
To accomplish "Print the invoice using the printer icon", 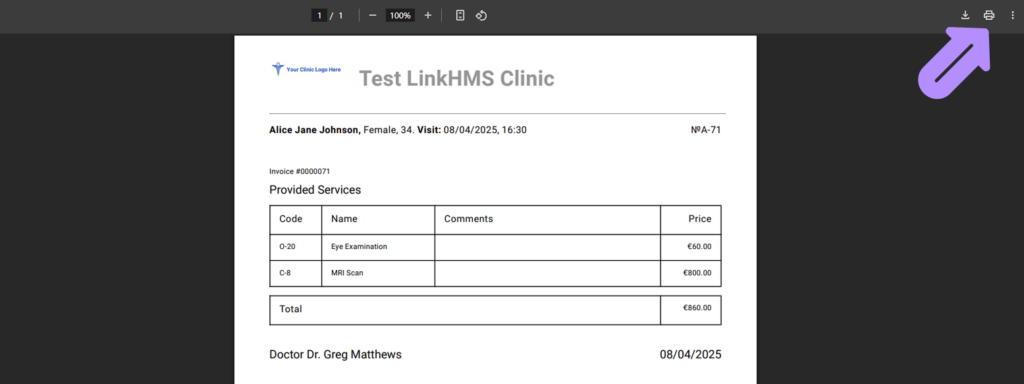I will tap(989, 15).
